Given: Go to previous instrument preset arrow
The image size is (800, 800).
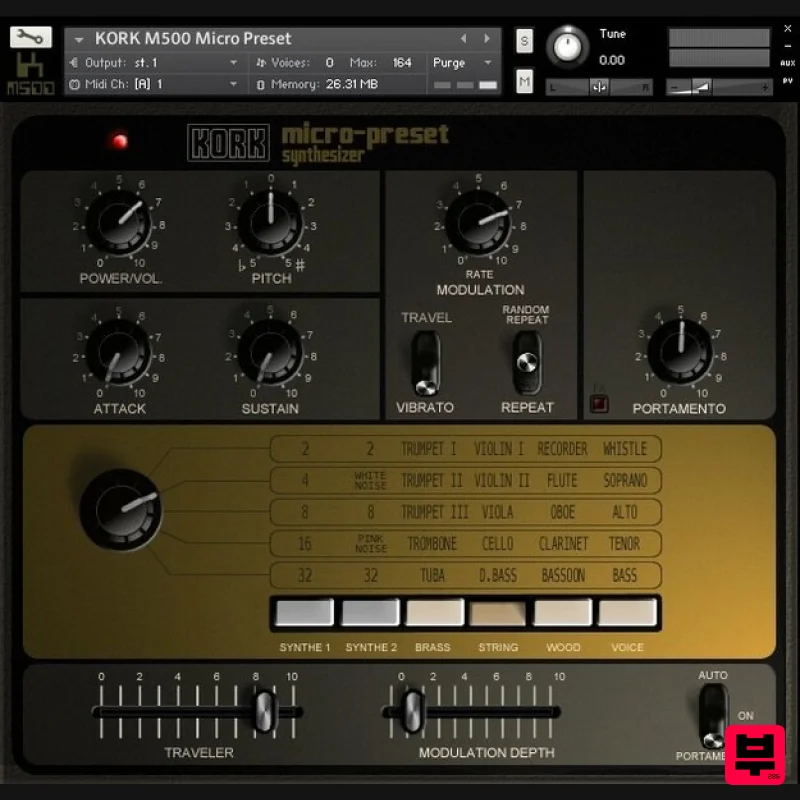Looking at the screenshot, I should pos(464,38).
